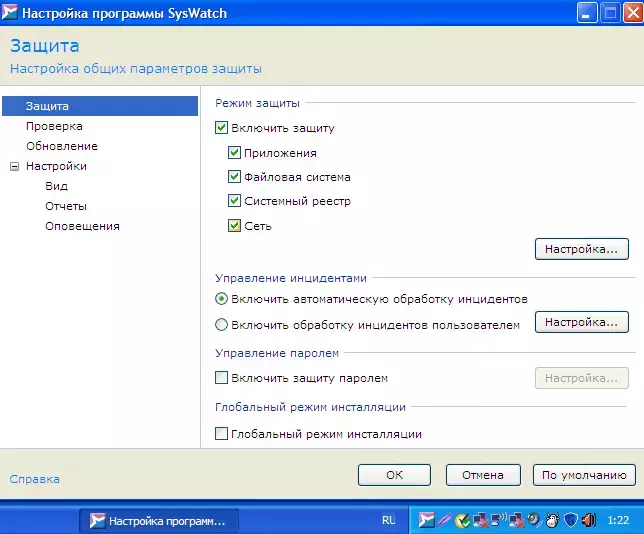Click the yellow checkmark tray icon
This screenshot has height=534, width=644.
coord(462,520)
